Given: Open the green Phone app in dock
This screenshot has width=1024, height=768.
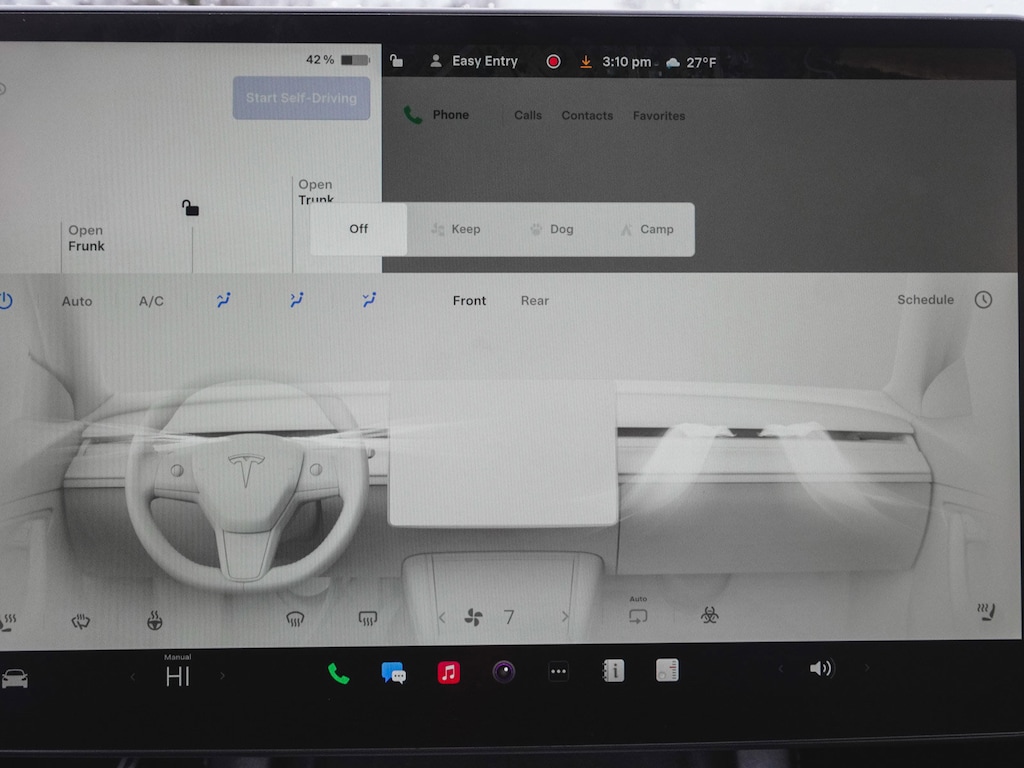Looking at the screenshot, I should 339,673.
